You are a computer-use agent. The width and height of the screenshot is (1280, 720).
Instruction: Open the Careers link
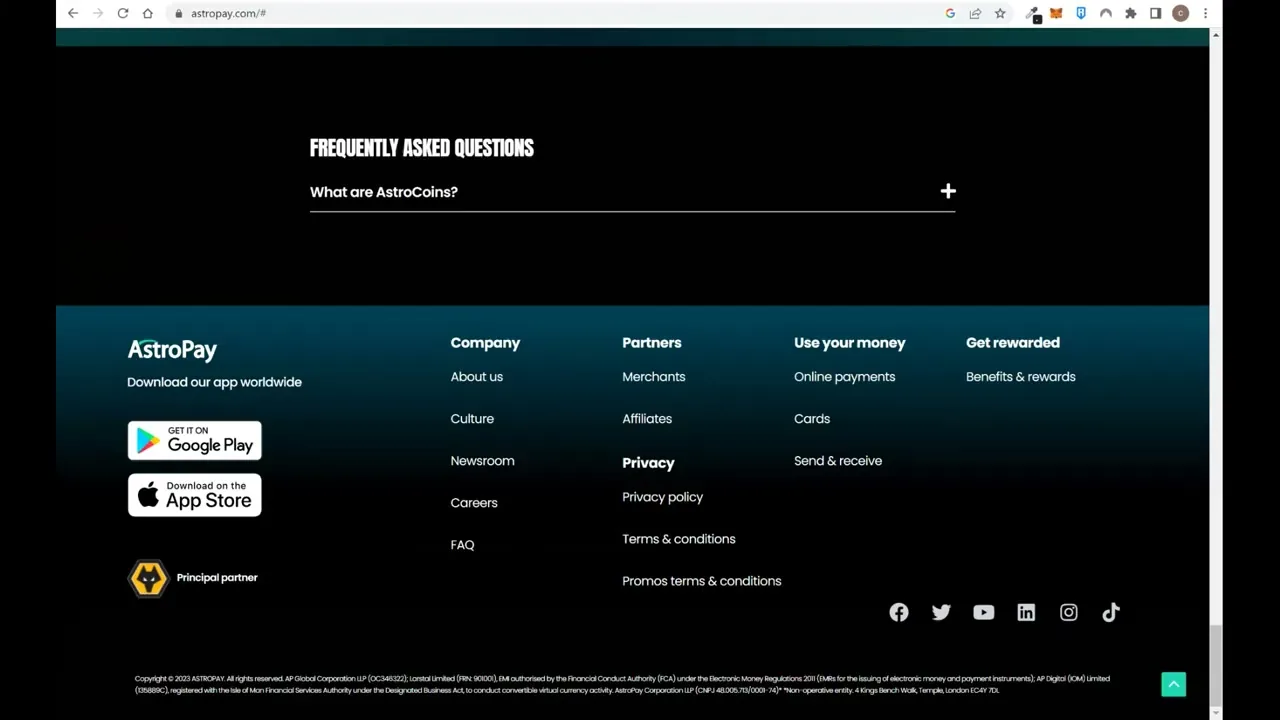point(473,503)
